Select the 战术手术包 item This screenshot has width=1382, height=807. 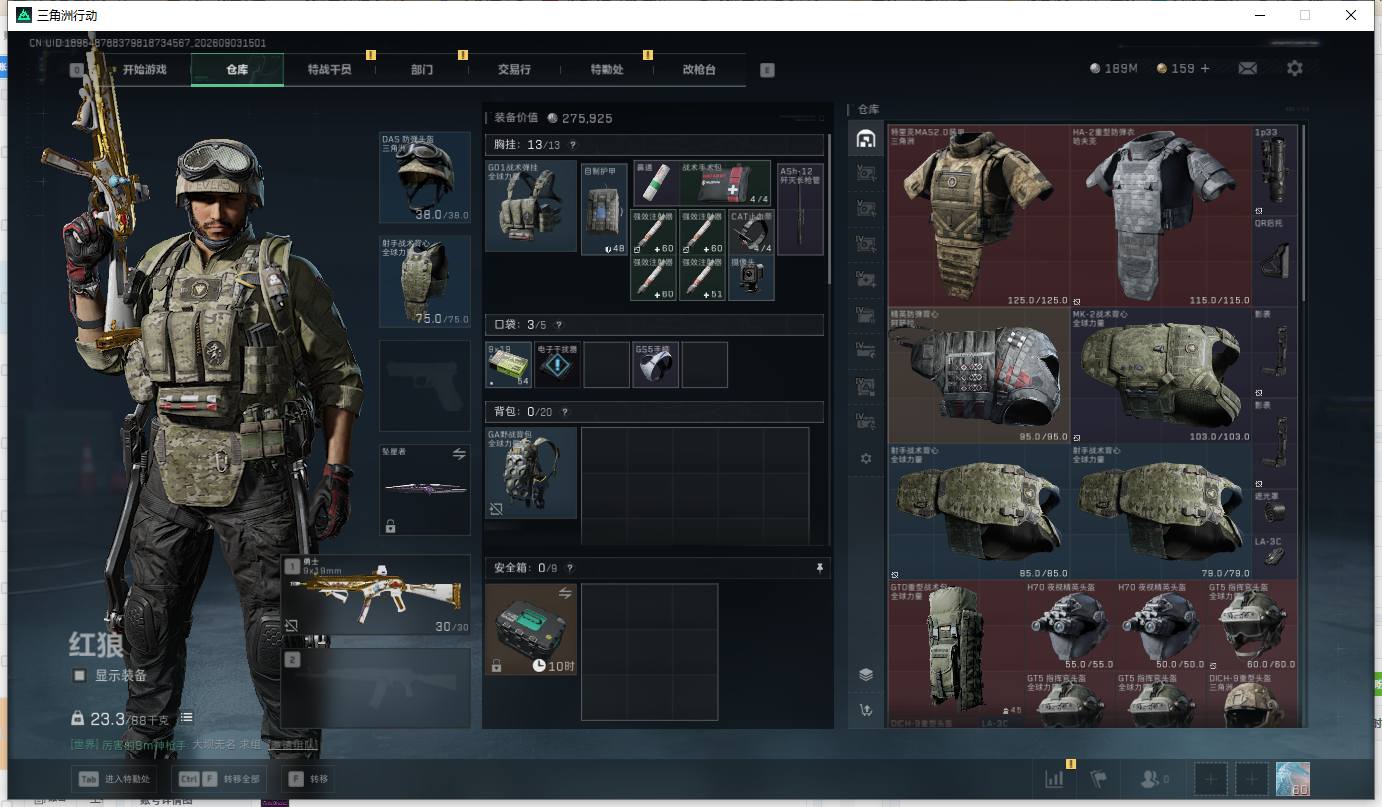726,184
